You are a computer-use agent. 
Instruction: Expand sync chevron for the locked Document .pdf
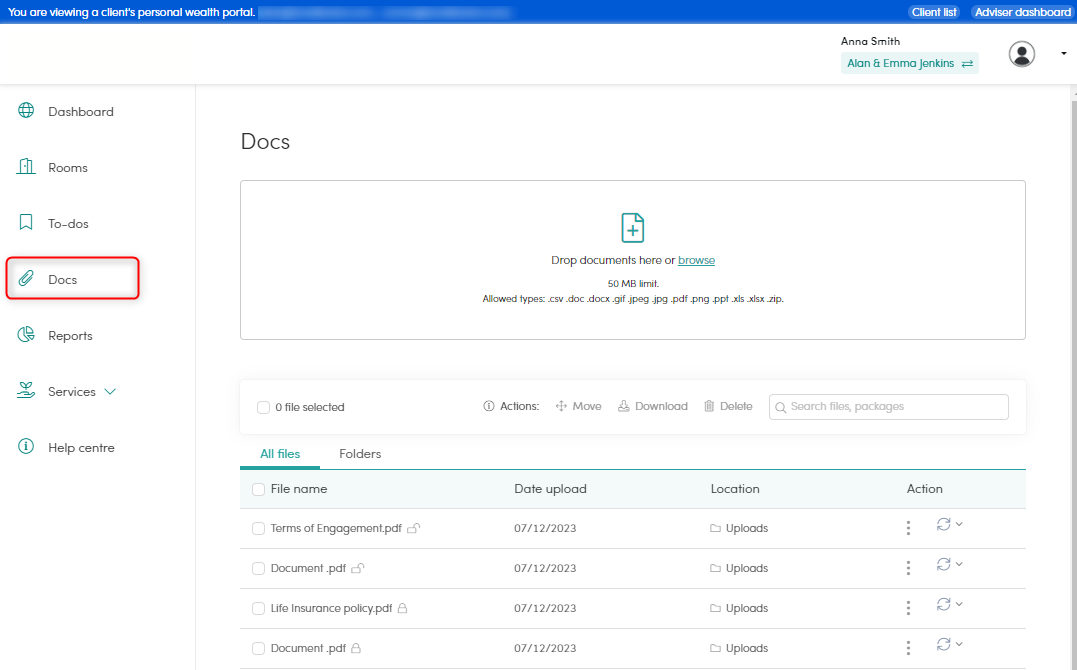click(x=959, y=643)
